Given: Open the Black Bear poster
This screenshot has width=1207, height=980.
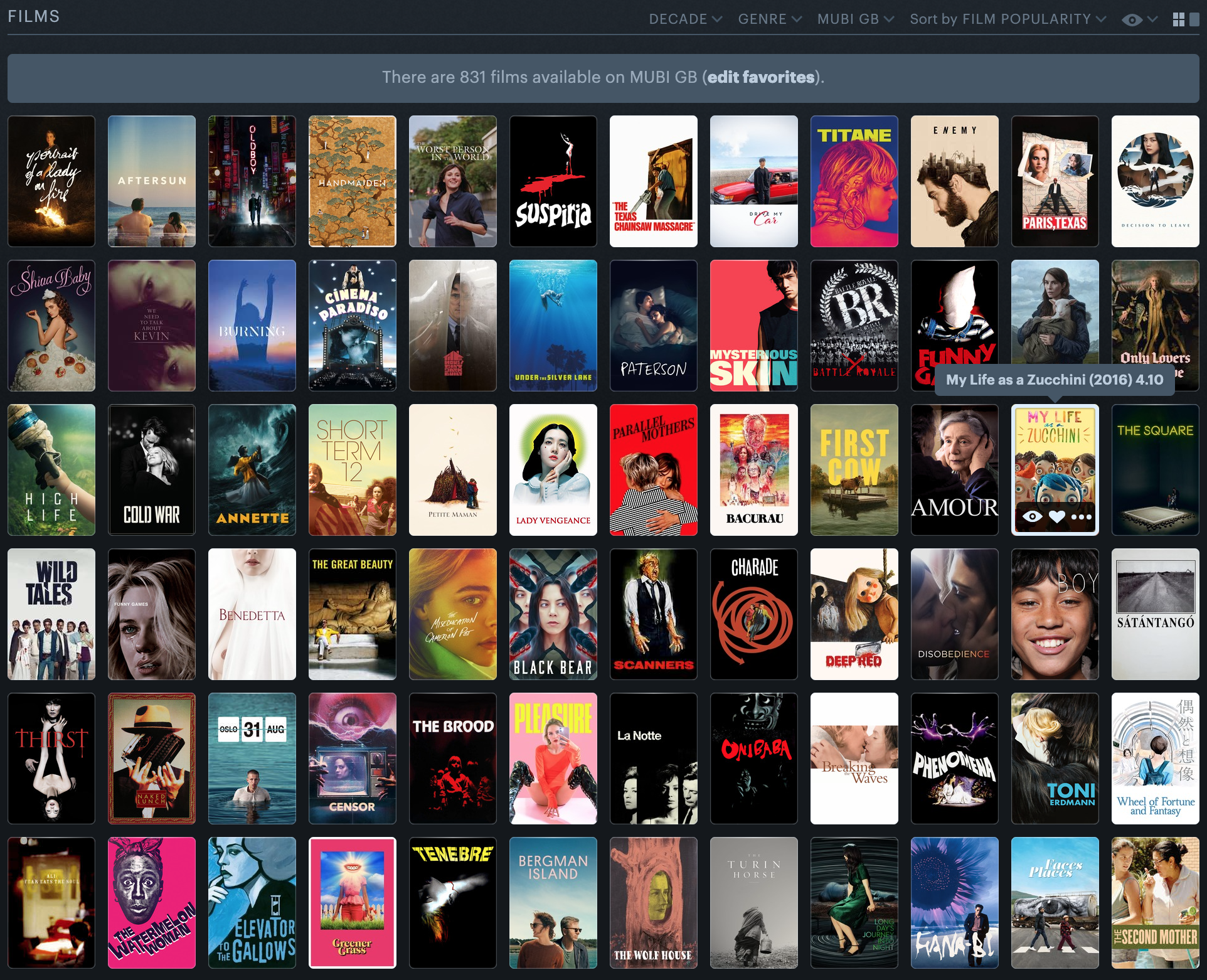Looking at the screenshot, I should (553, 614).
